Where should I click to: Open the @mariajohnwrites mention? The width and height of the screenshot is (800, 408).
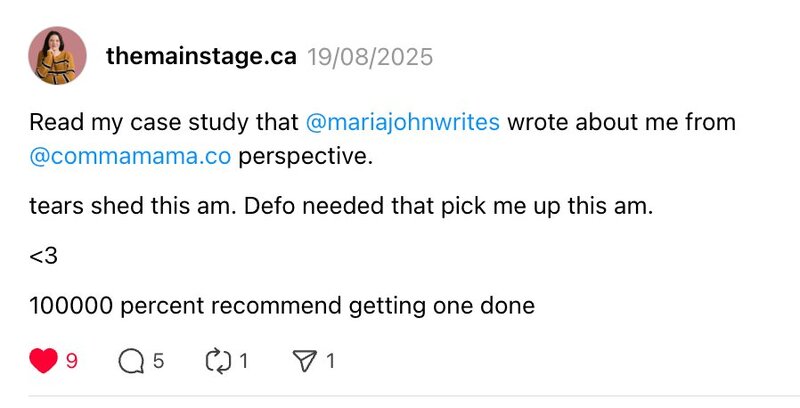pyautogui.click(x=404, y=123)
